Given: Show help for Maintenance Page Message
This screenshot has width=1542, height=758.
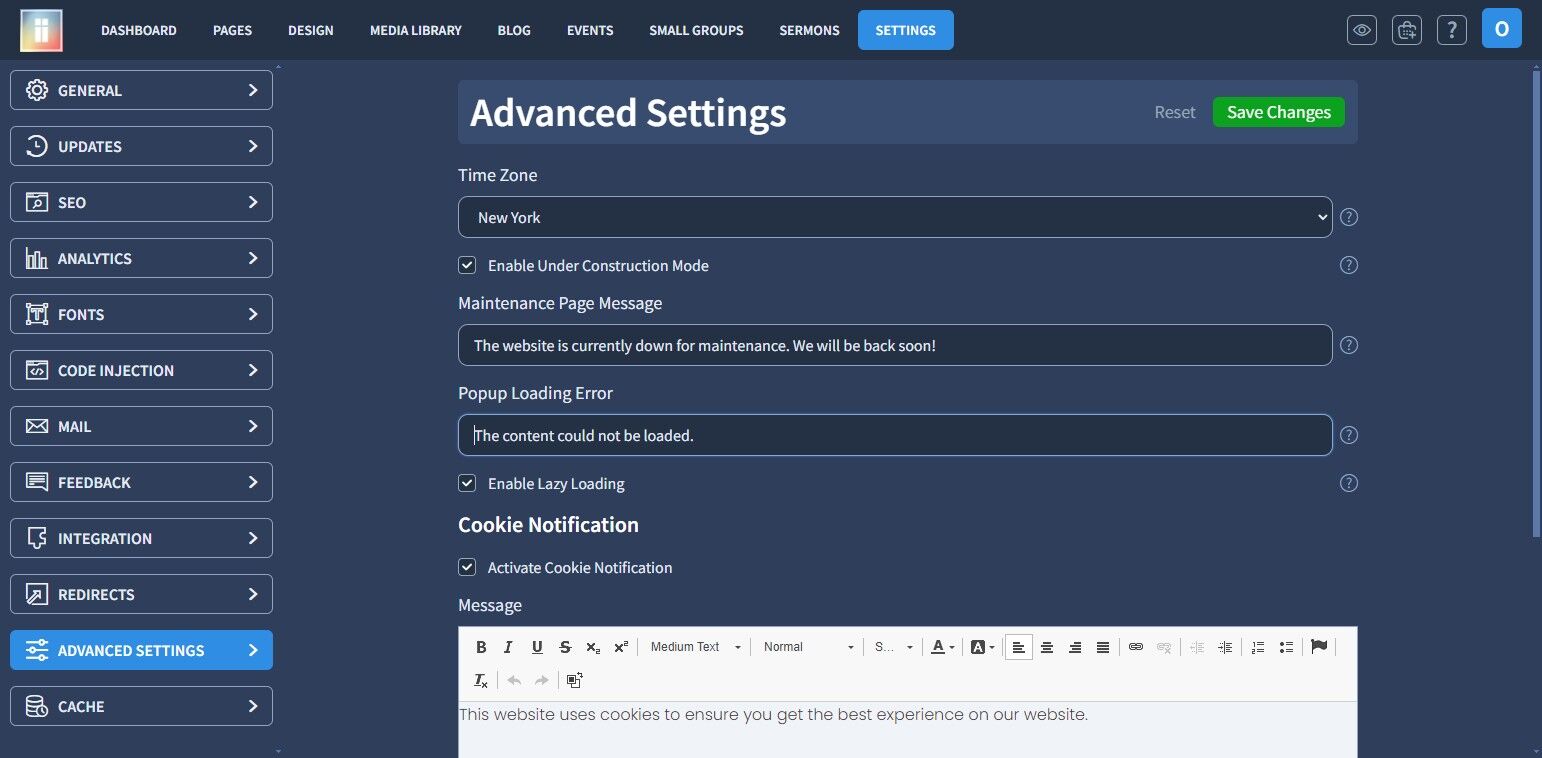Looking at the screenshot, I should 1349,345.
